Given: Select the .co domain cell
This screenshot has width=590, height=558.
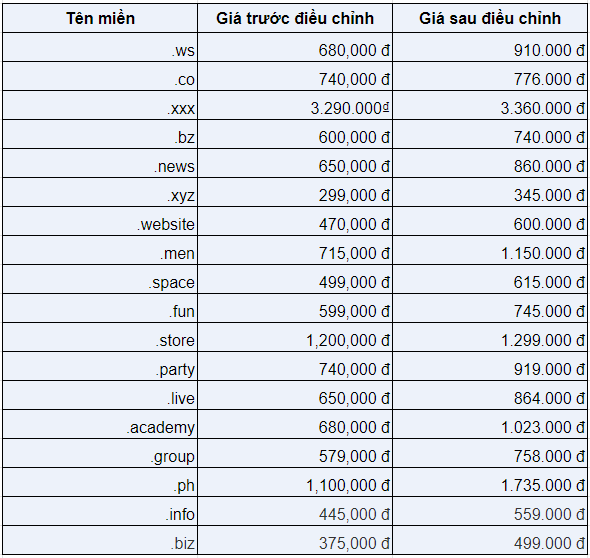Looking at the screenshot, I should coord(100,76).
